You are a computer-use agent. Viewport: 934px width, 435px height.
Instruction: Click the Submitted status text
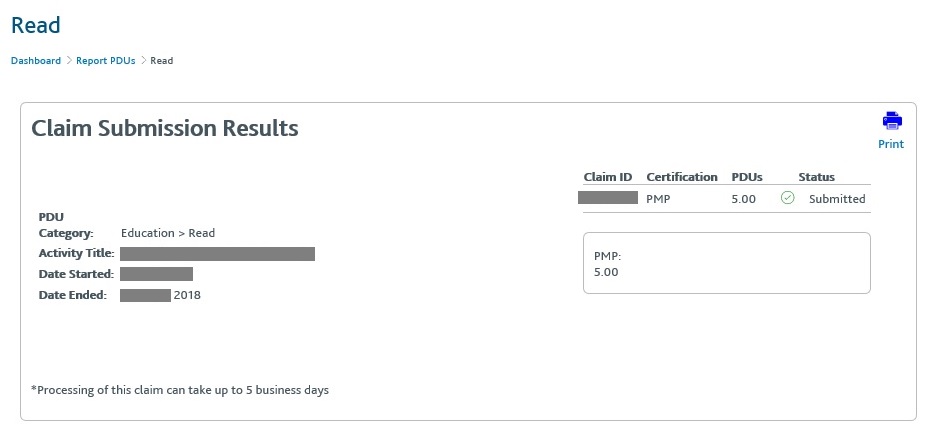tap(837, 199)
